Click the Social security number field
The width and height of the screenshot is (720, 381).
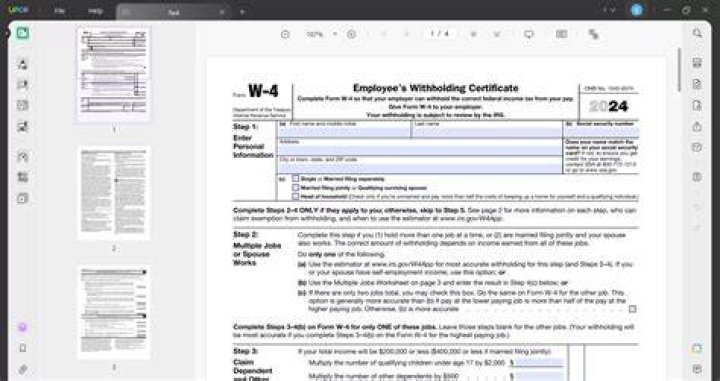[601, 132]
